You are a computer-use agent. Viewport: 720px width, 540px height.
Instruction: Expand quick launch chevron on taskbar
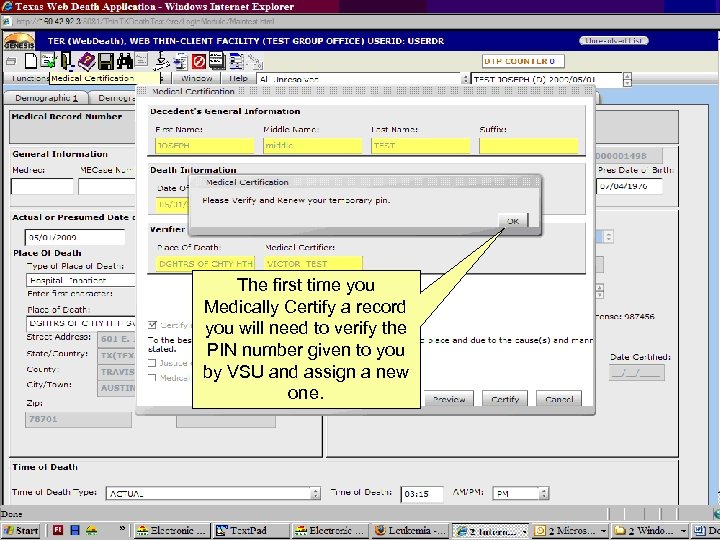[x=122, y=529]
